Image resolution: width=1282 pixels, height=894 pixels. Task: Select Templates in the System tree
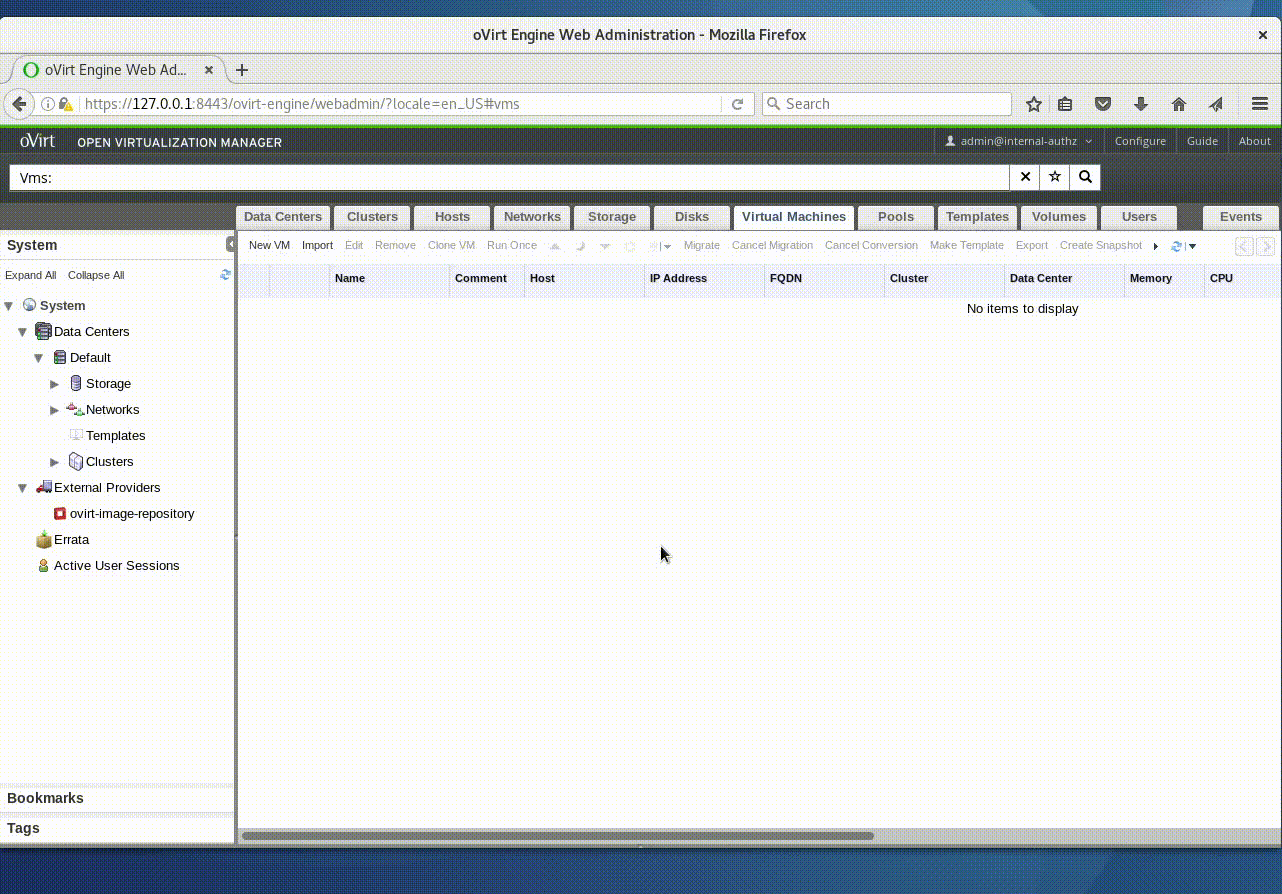click(x=115, y=436)
